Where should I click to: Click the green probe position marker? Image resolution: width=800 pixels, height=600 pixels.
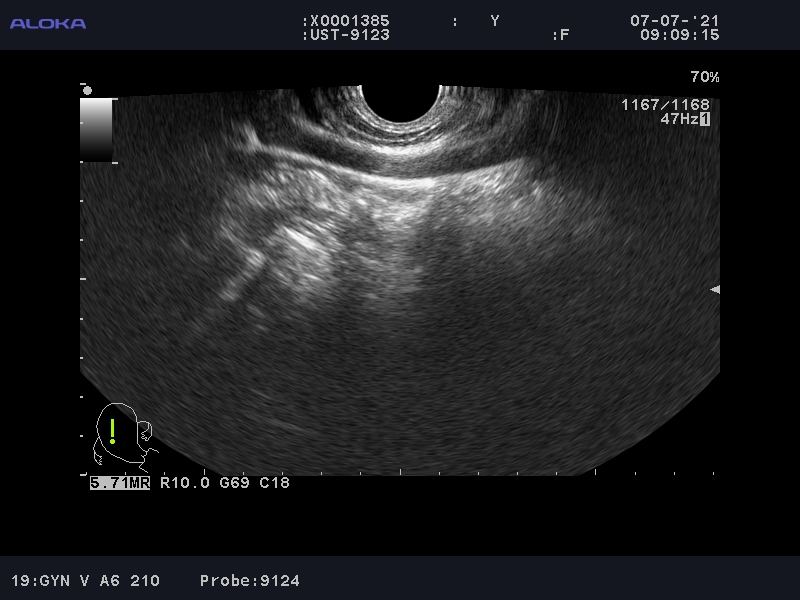coord(113,431)
